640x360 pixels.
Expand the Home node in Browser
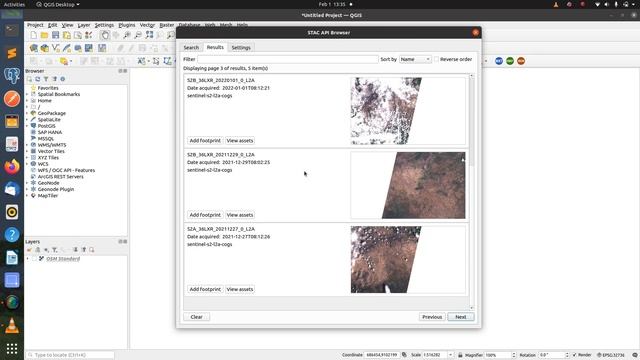(x=28, y=101)
